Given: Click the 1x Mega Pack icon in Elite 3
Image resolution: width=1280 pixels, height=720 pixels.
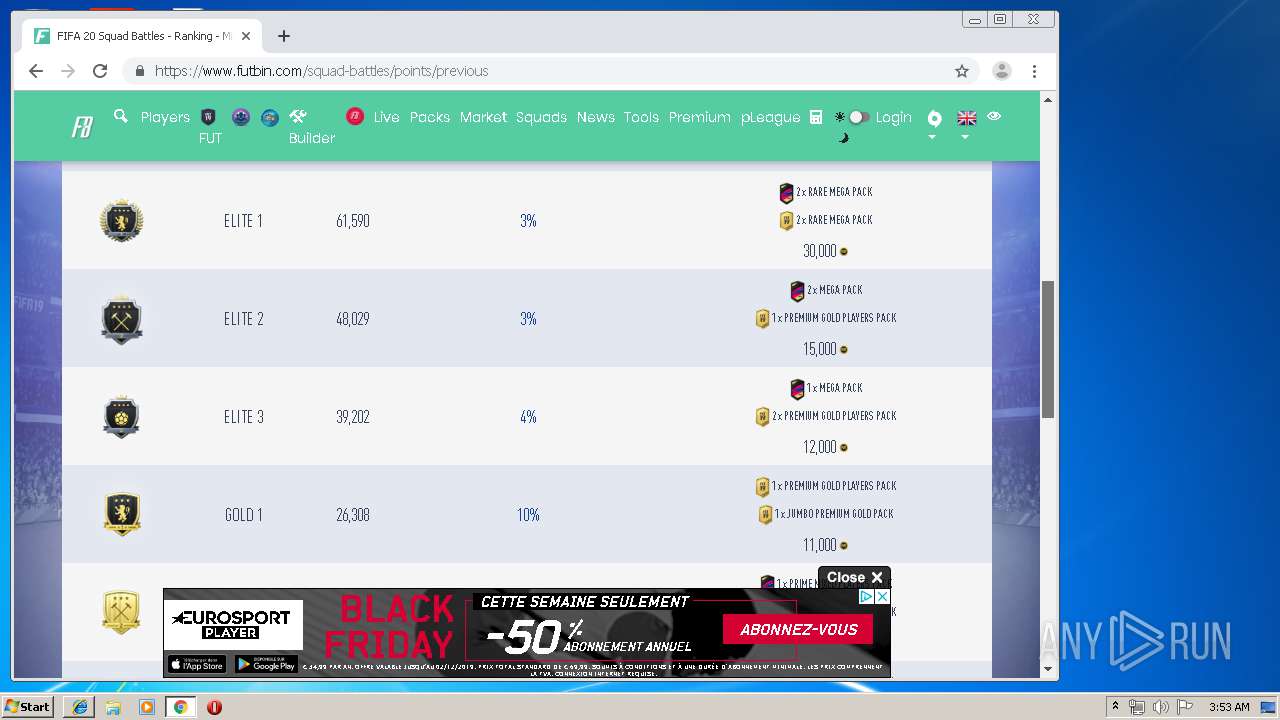Looking at the screenshot, I should tap(797, 389).
